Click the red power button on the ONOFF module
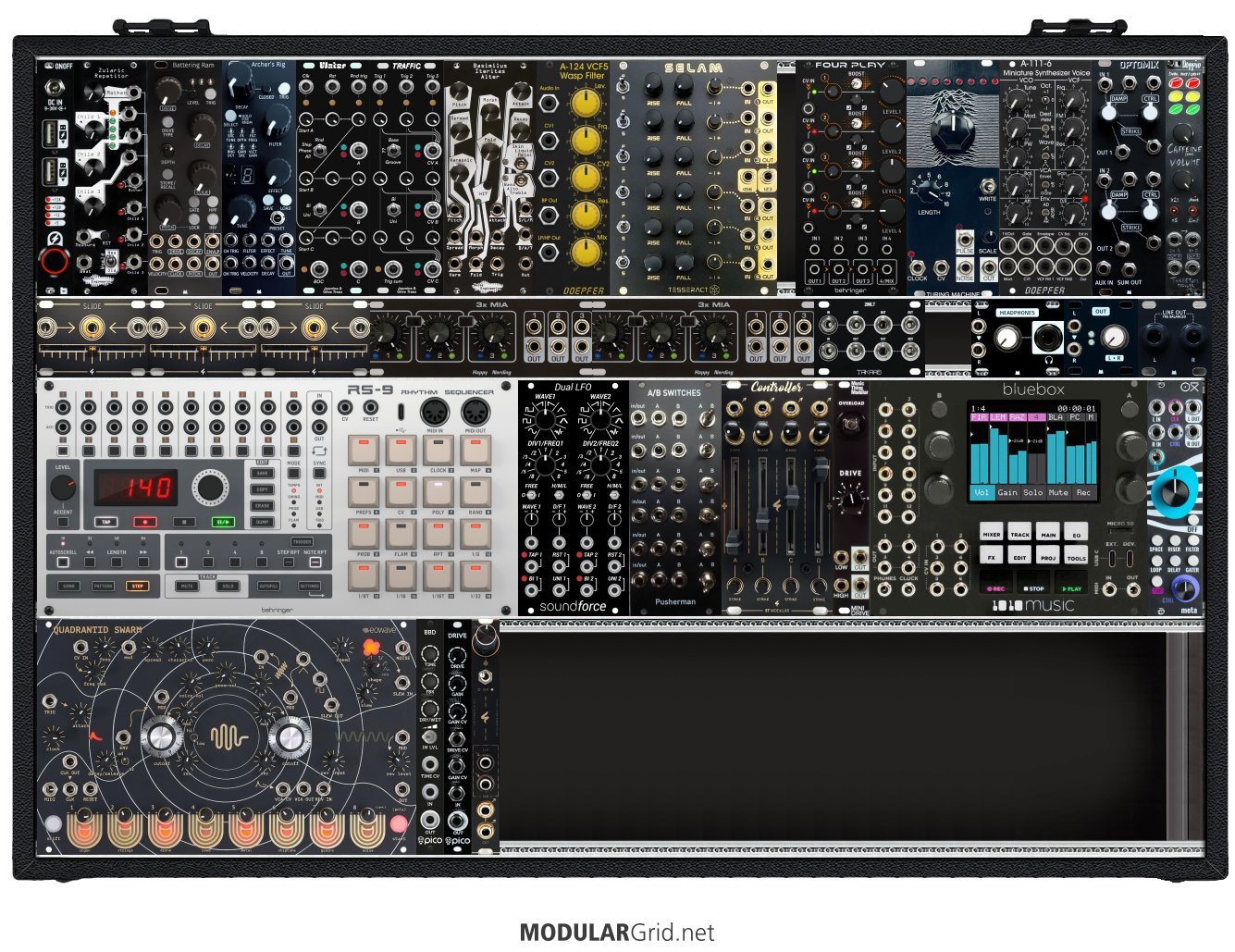Viewport: 1235px width, 952px height. (54, 262)
